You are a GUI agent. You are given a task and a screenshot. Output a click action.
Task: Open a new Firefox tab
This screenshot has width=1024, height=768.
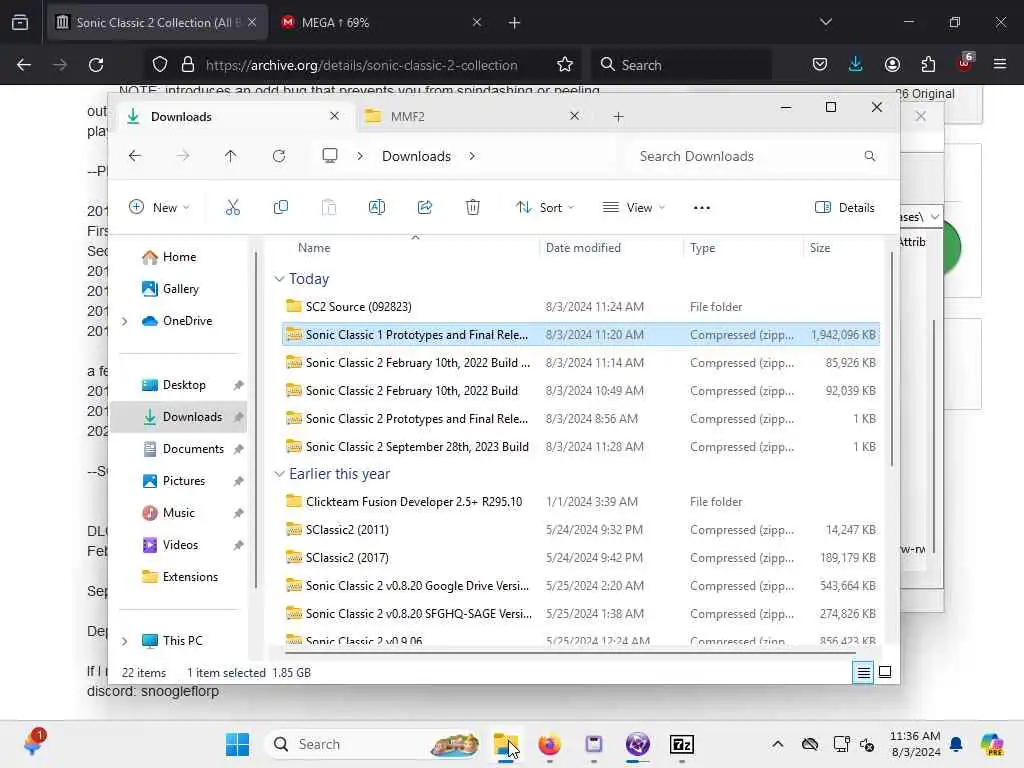click(x=514, y=23)
